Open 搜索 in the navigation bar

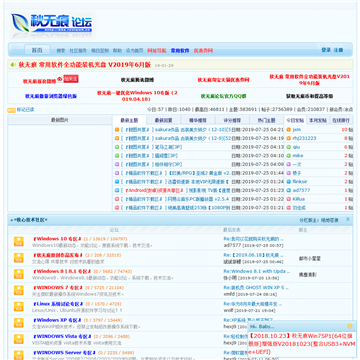(61, 51)
